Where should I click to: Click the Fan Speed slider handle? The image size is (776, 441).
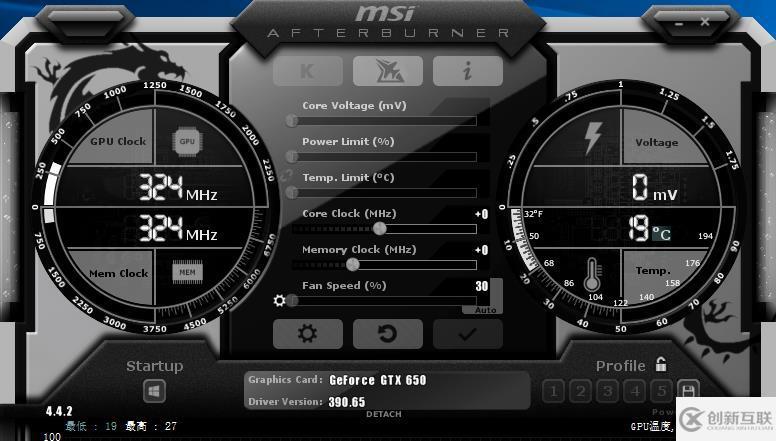click(x=292, y=300)
